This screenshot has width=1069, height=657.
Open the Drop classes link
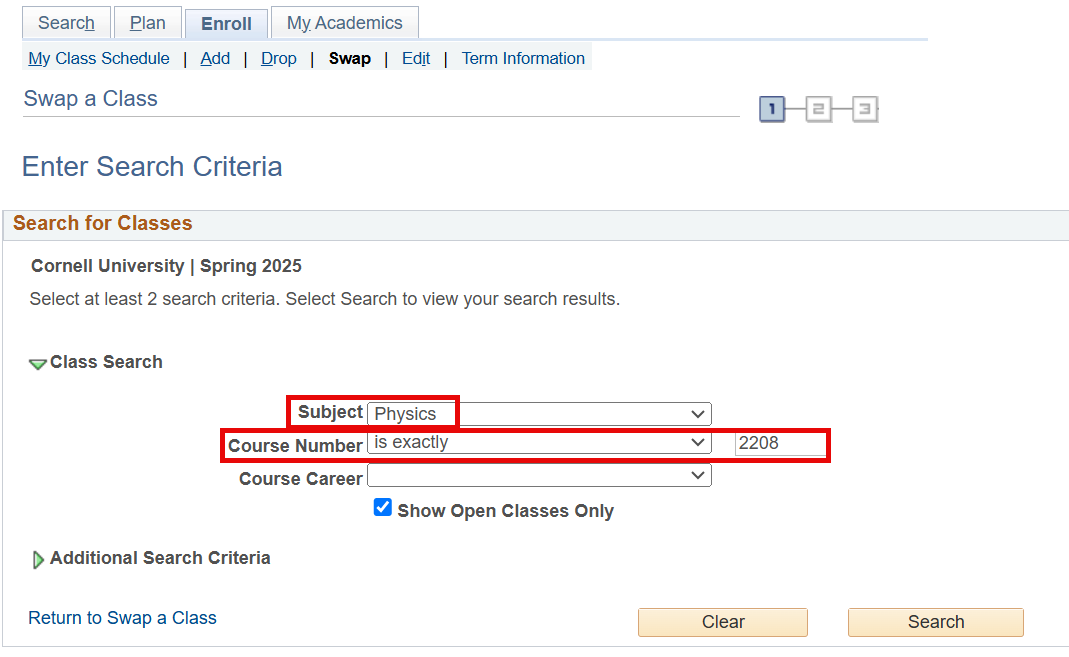point(279,58)
